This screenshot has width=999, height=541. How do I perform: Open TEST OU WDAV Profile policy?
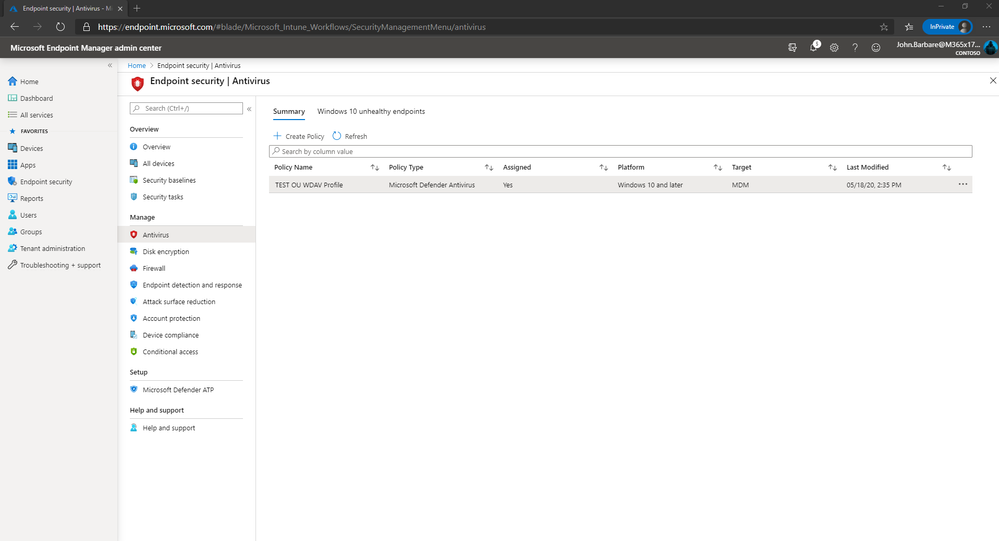pos(308,185)
